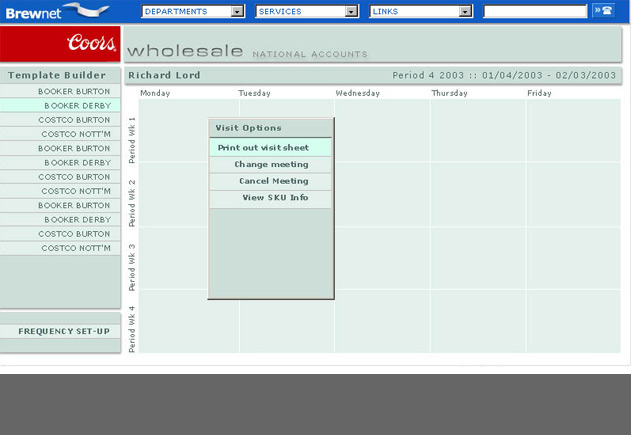The height and width of the screenshot is (436, 631).
Task: Click the Period Wk 1 row label
Action: tap(132, 139)
